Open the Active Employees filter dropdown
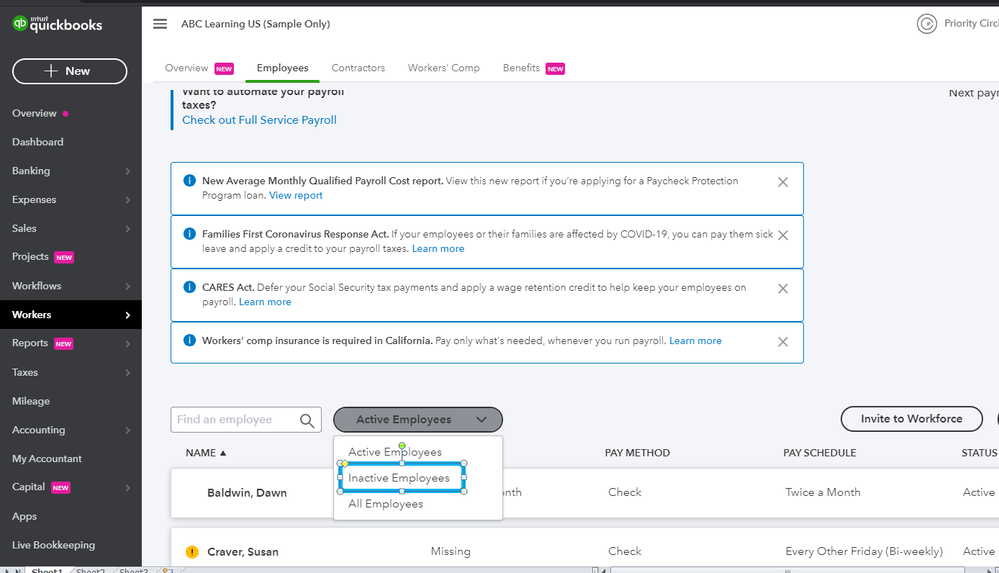This screenshot has width=999, height=573. 418,420
